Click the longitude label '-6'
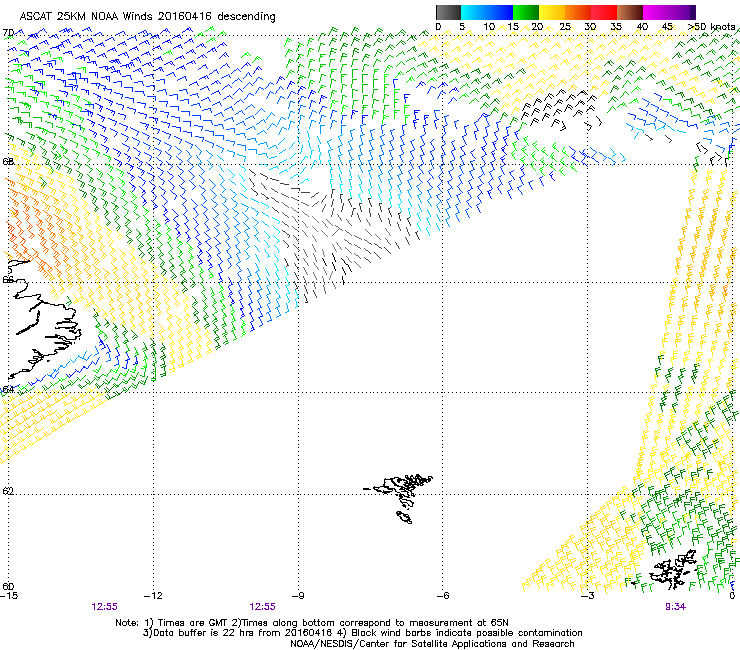This screenshot has height=650, width=740. (442, 596)
